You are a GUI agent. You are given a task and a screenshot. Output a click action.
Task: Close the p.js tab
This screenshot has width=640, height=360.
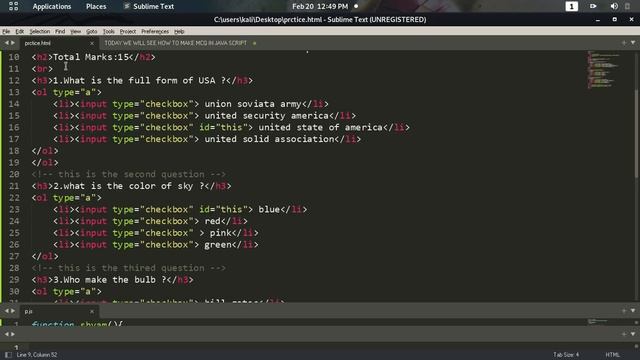pyautogui.click(x=92, y=311)
